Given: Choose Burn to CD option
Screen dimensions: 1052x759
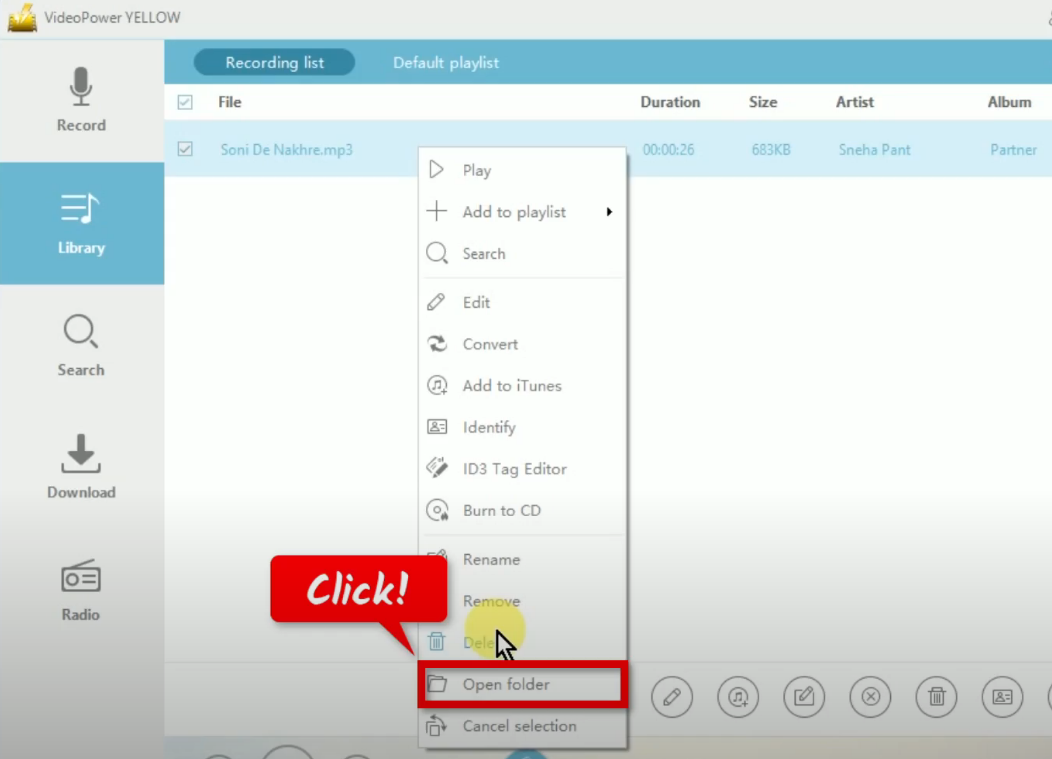Looking at the screenshot, I should (x=501, y=511).
